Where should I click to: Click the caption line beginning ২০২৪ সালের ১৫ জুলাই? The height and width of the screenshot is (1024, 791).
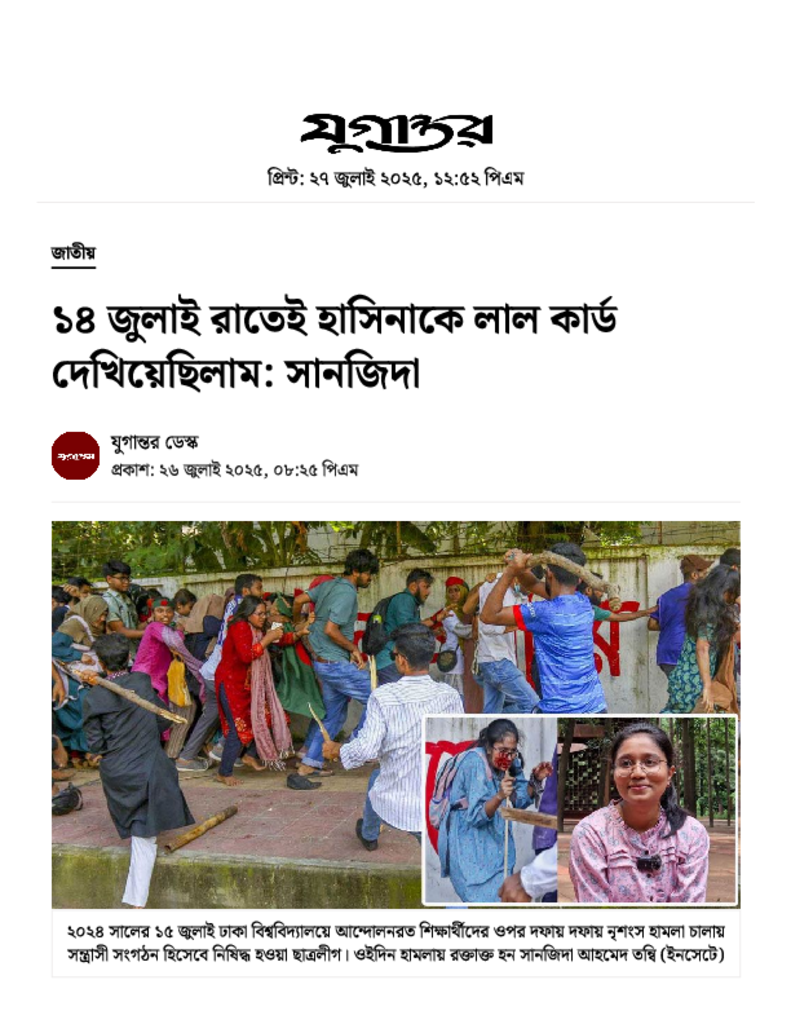[x=396, y=931]
